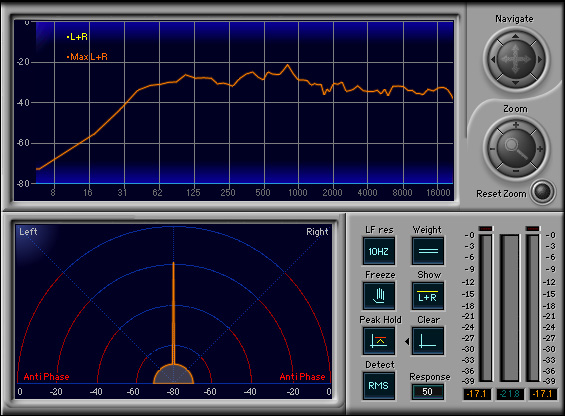Reset the right meter clip indicator
The image size is (565, 416).
click(x=533, y=229)
